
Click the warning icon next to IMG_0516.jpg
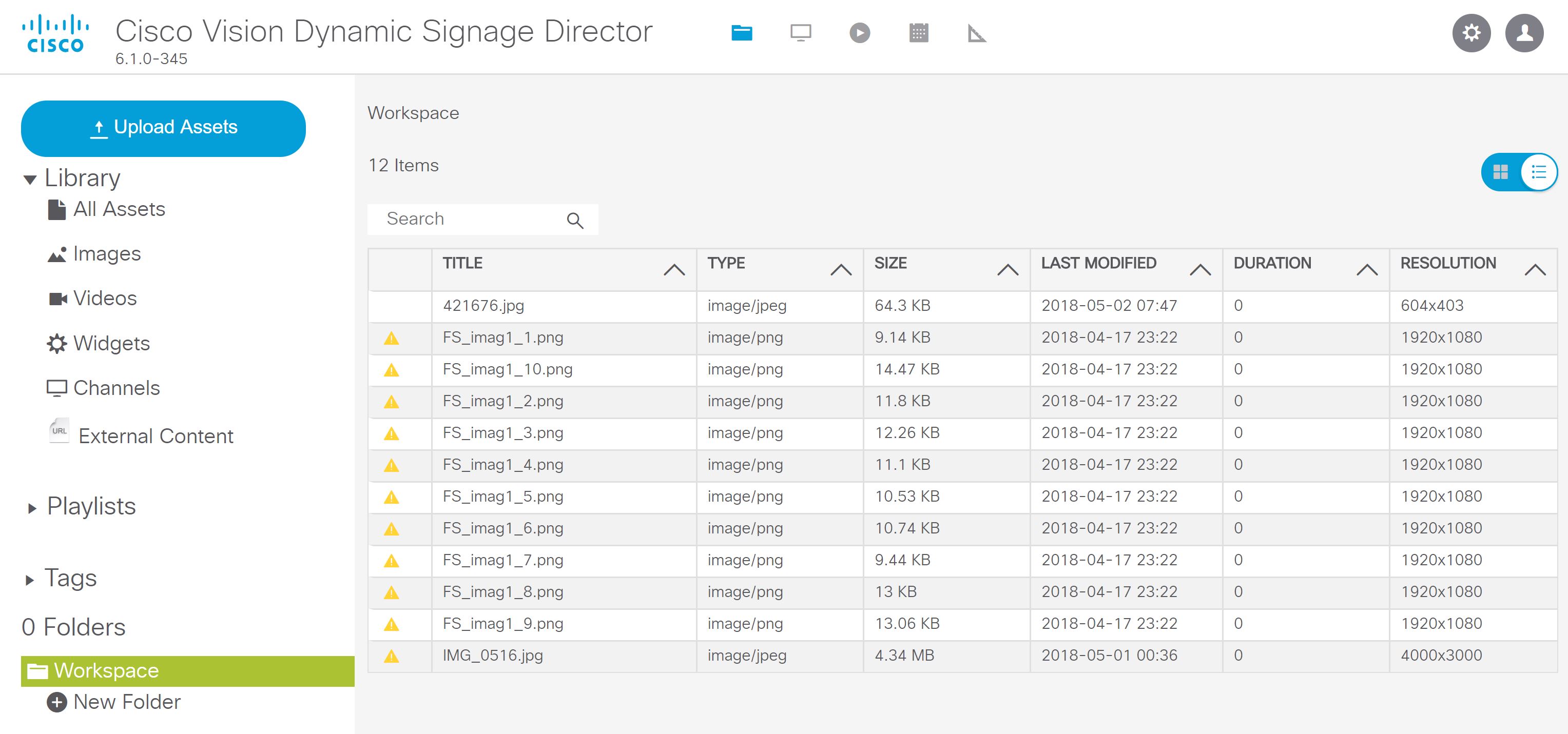pyautogui.click(x=392, y=655)
